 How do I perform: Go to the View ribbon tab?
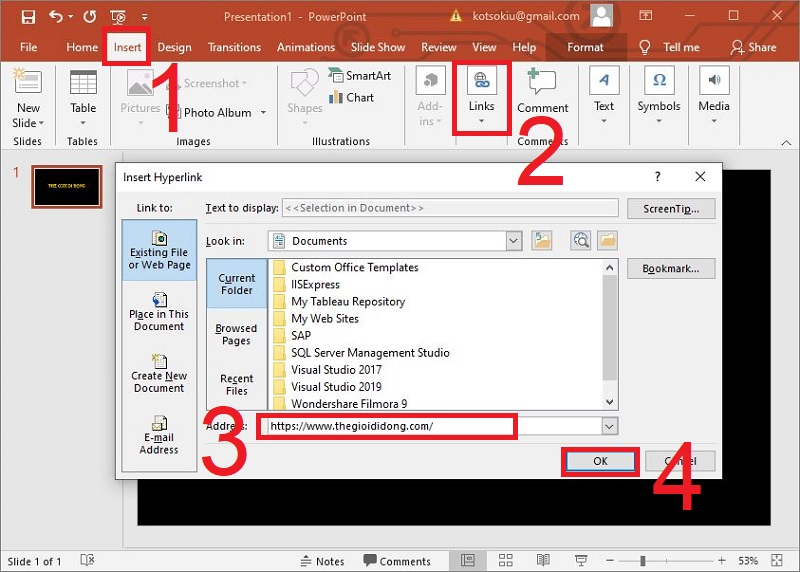pos(484,47)
